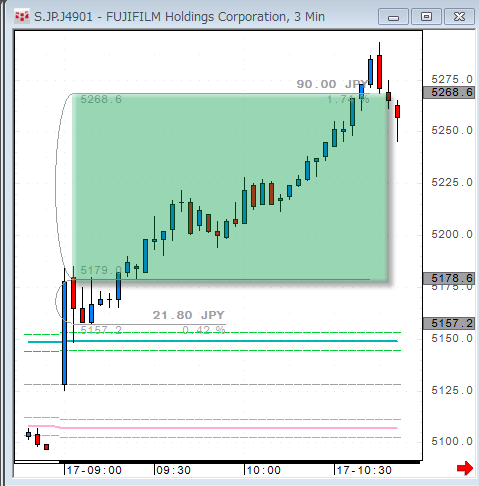The image size is (479, 486).
Task: Click the 17-09:00 time axis label
Action: point(94,470)
